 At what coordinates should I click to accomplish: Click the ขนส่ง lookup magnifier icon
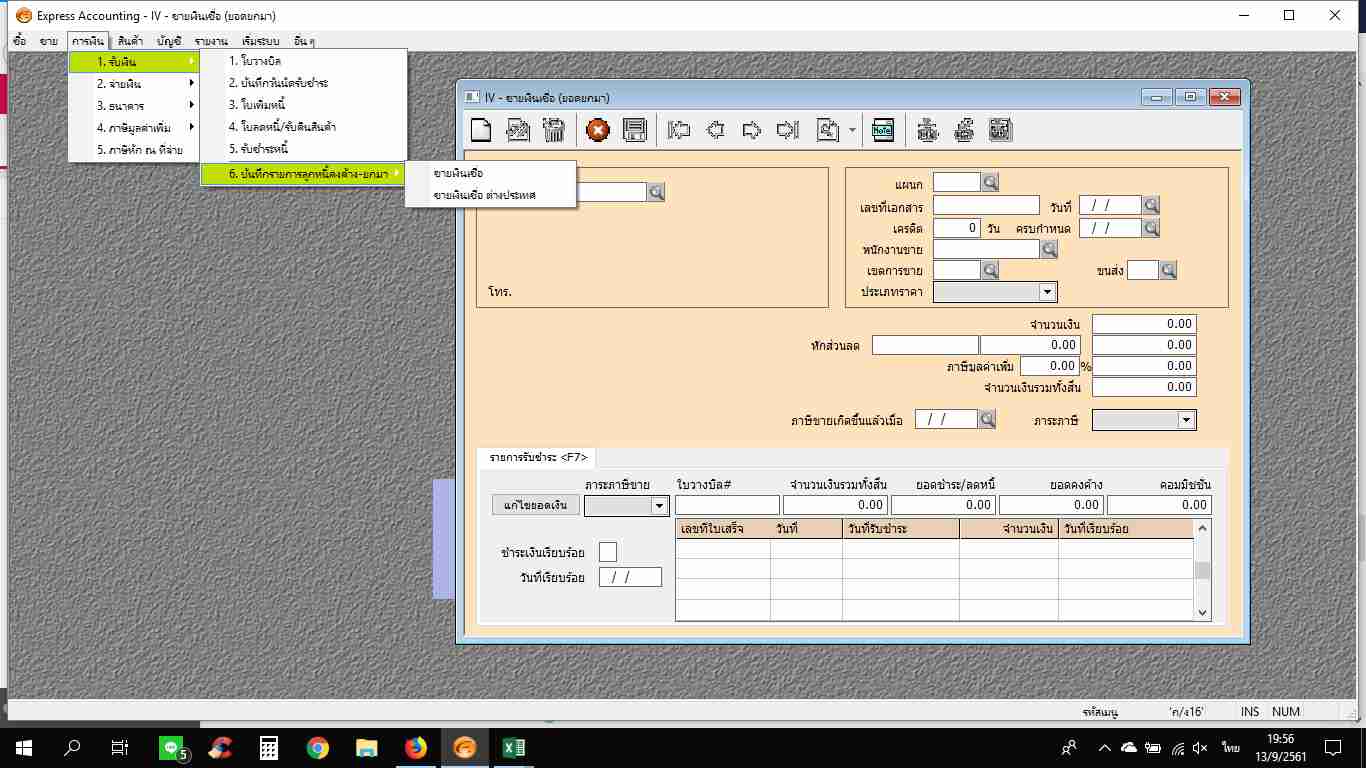tap(1168, 270)
